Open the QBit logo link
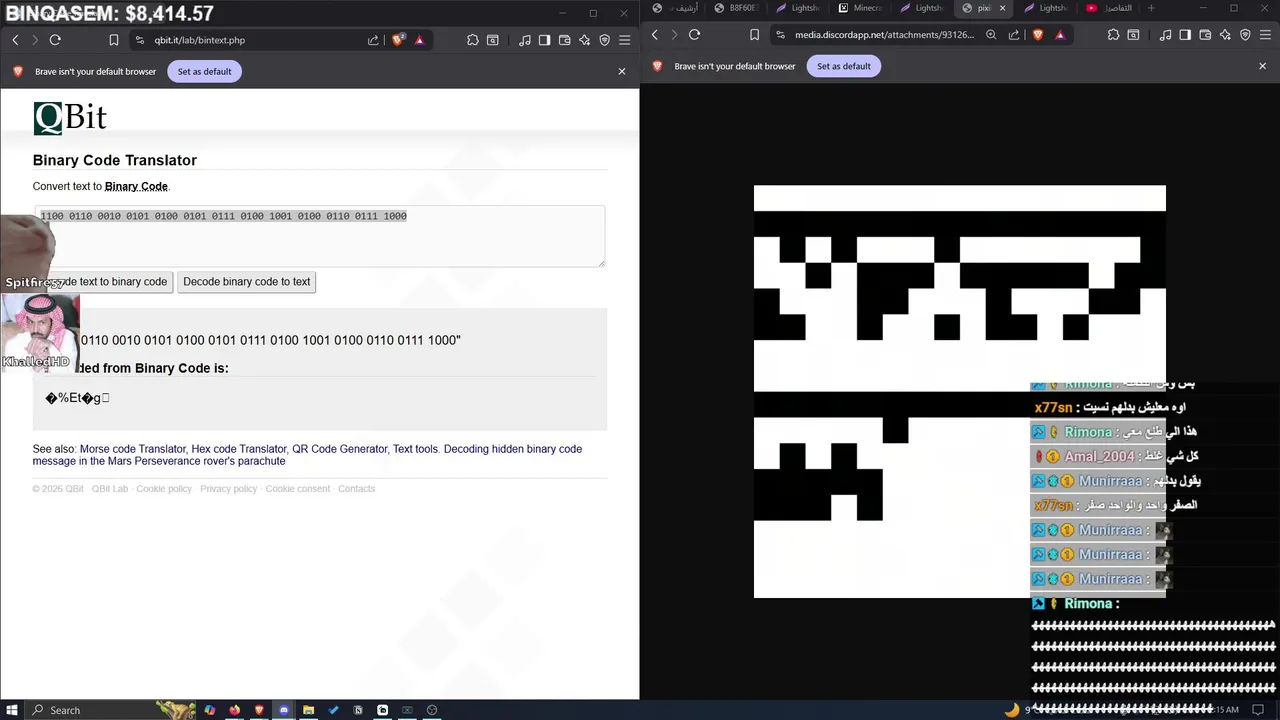Screen dimensions: 1280x720 click(x=70, y=118)
